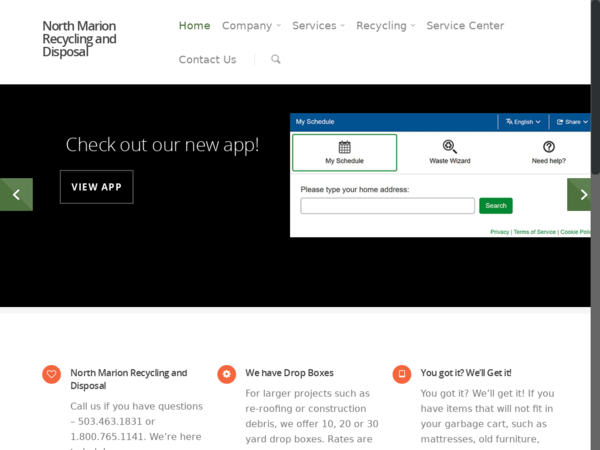Go to previous slide arrow
The width and height of the screenshot is (600, 450).
point(16,194)
